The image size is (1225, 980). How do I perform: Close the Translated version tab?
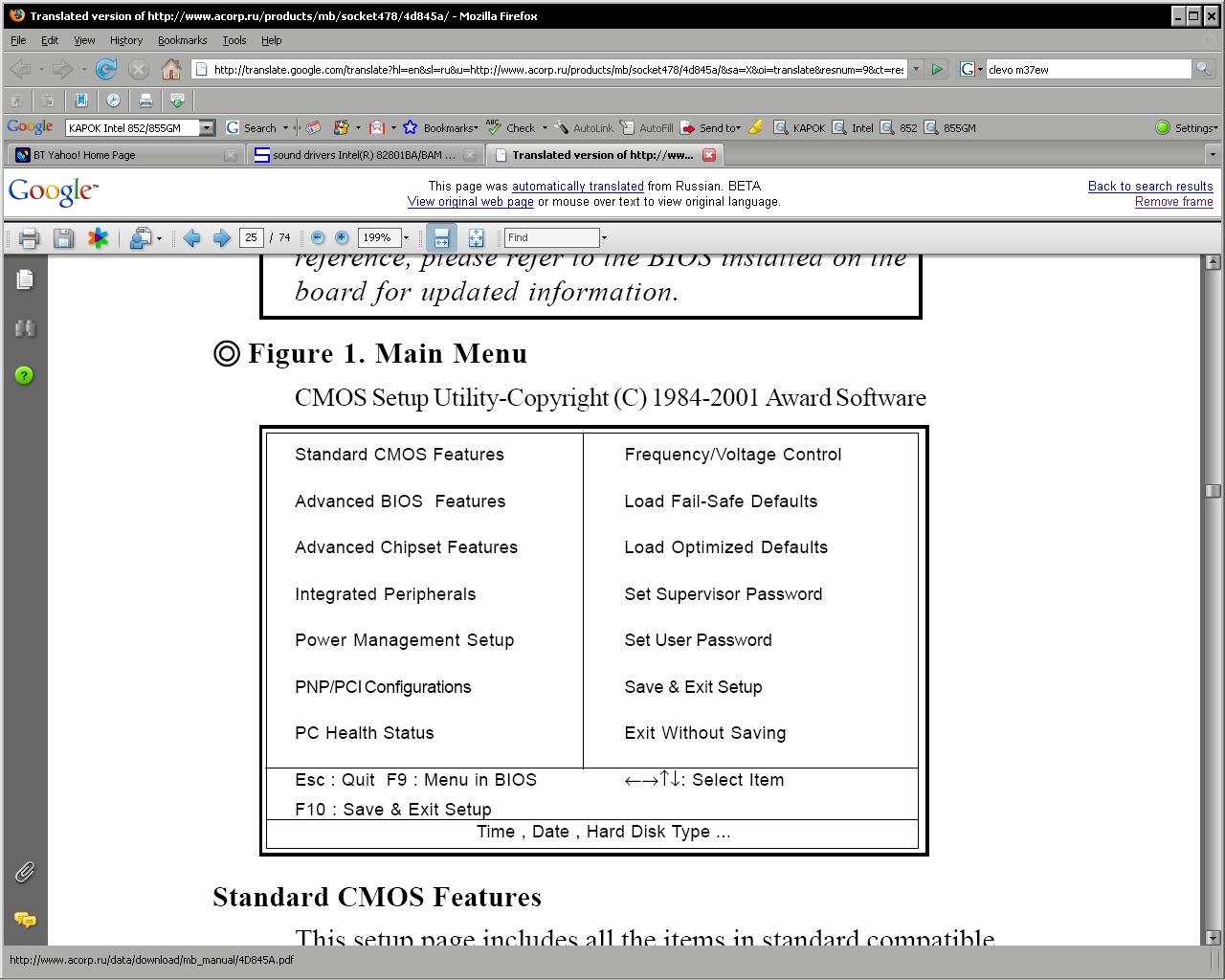(709, 154)
